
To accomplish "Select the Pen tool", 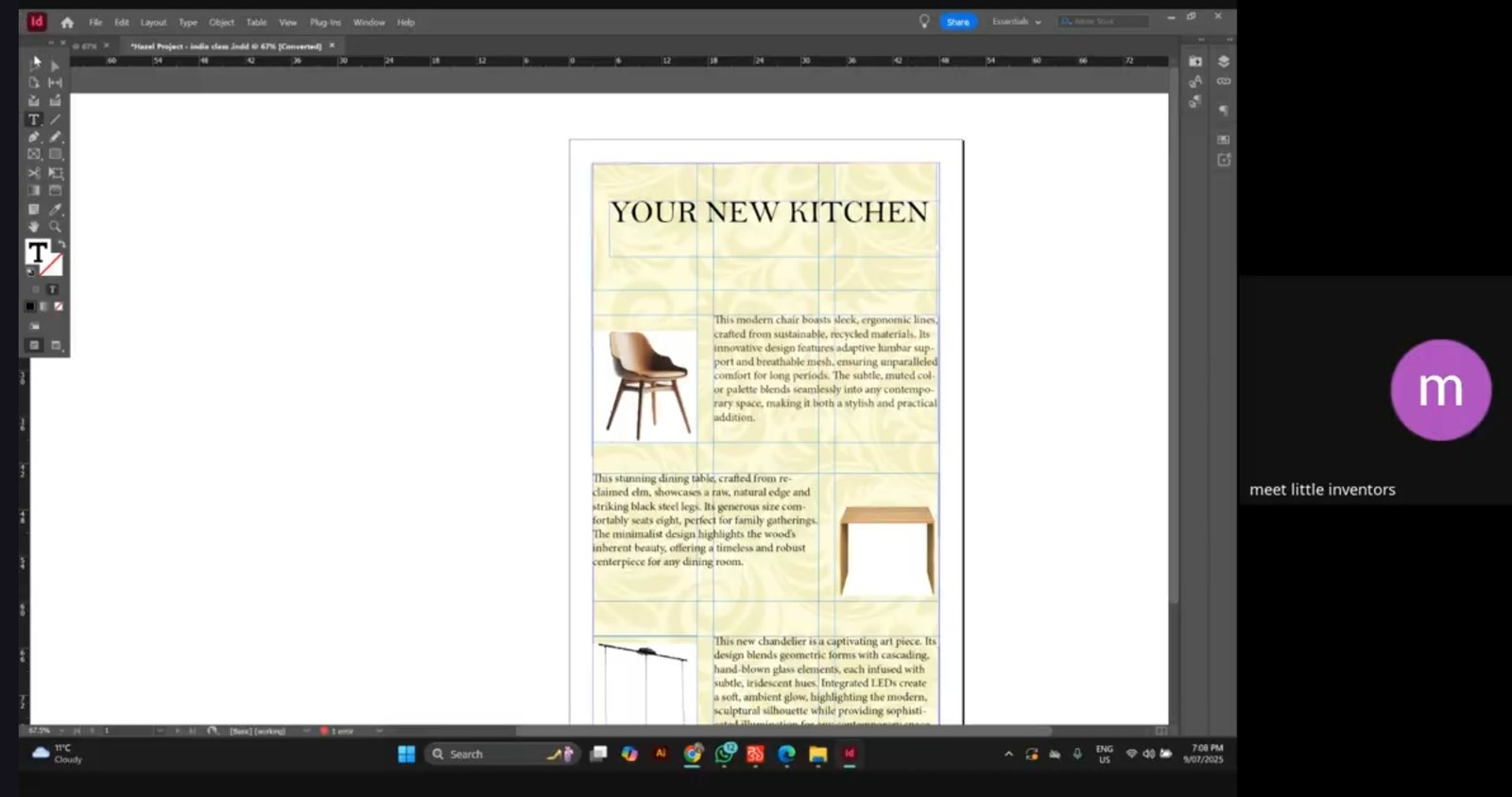I will pos(34,137).
